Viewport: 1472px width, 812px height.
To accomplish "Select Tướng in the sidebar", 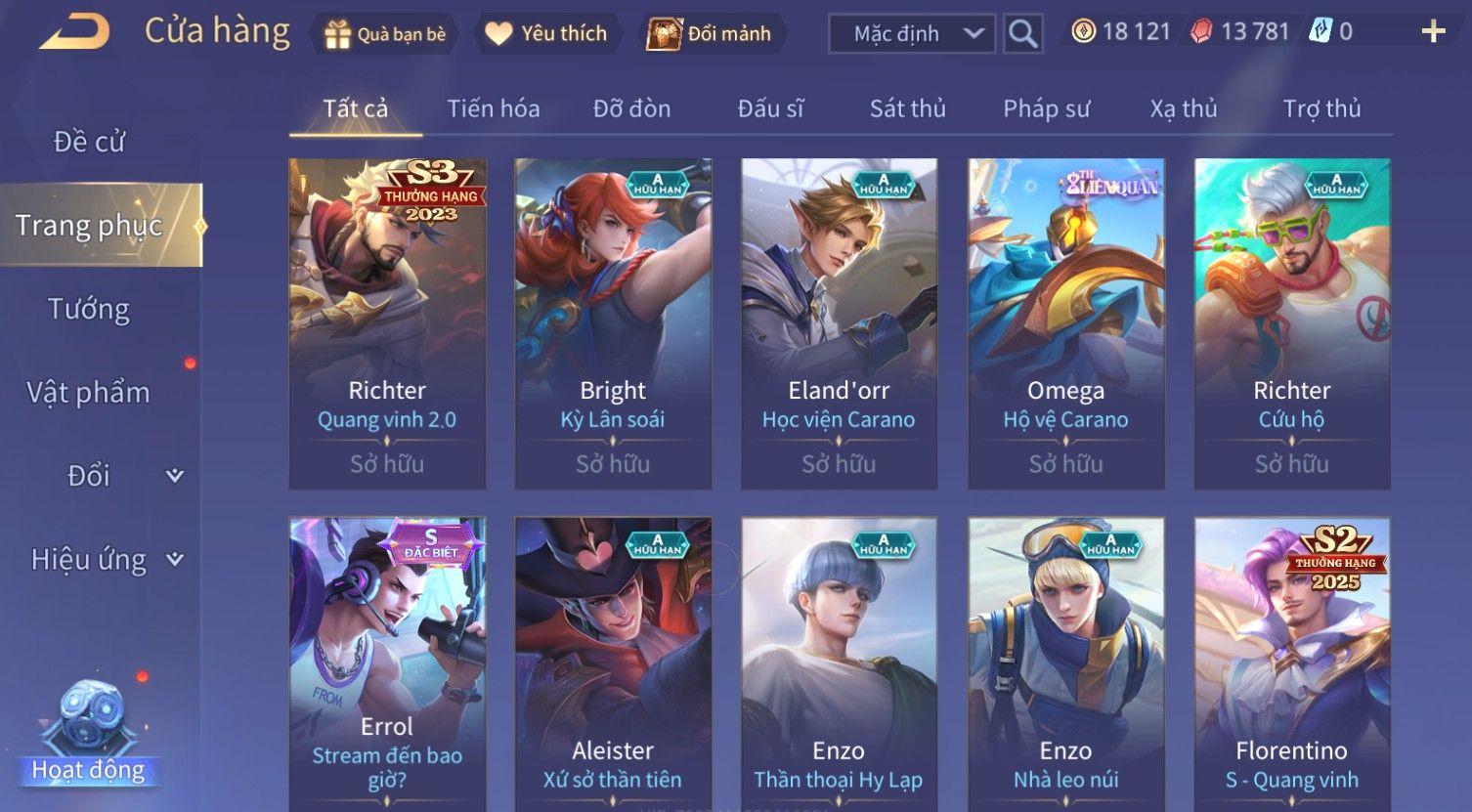I will [89, 309].
